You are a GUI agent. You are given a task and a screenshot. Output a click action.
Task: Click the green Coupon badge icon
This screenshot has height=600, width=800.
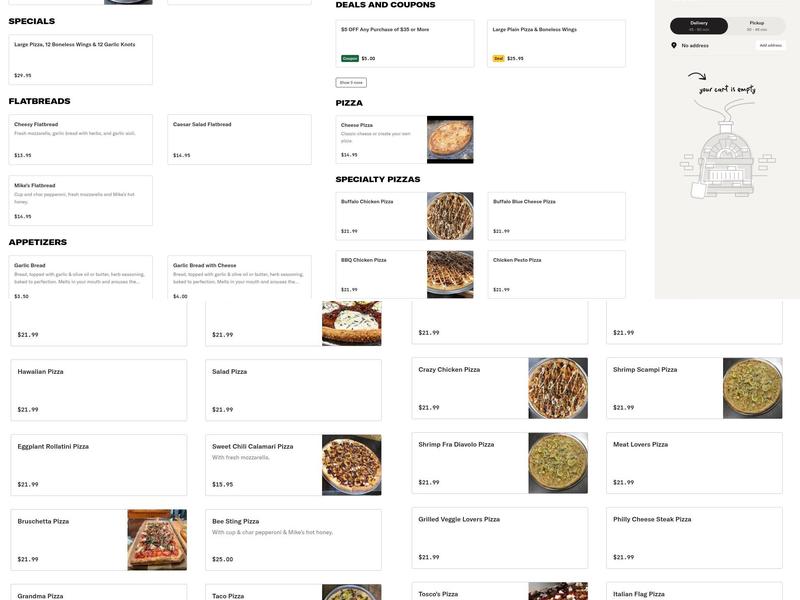pyautogui.click(x=350, y=58)
